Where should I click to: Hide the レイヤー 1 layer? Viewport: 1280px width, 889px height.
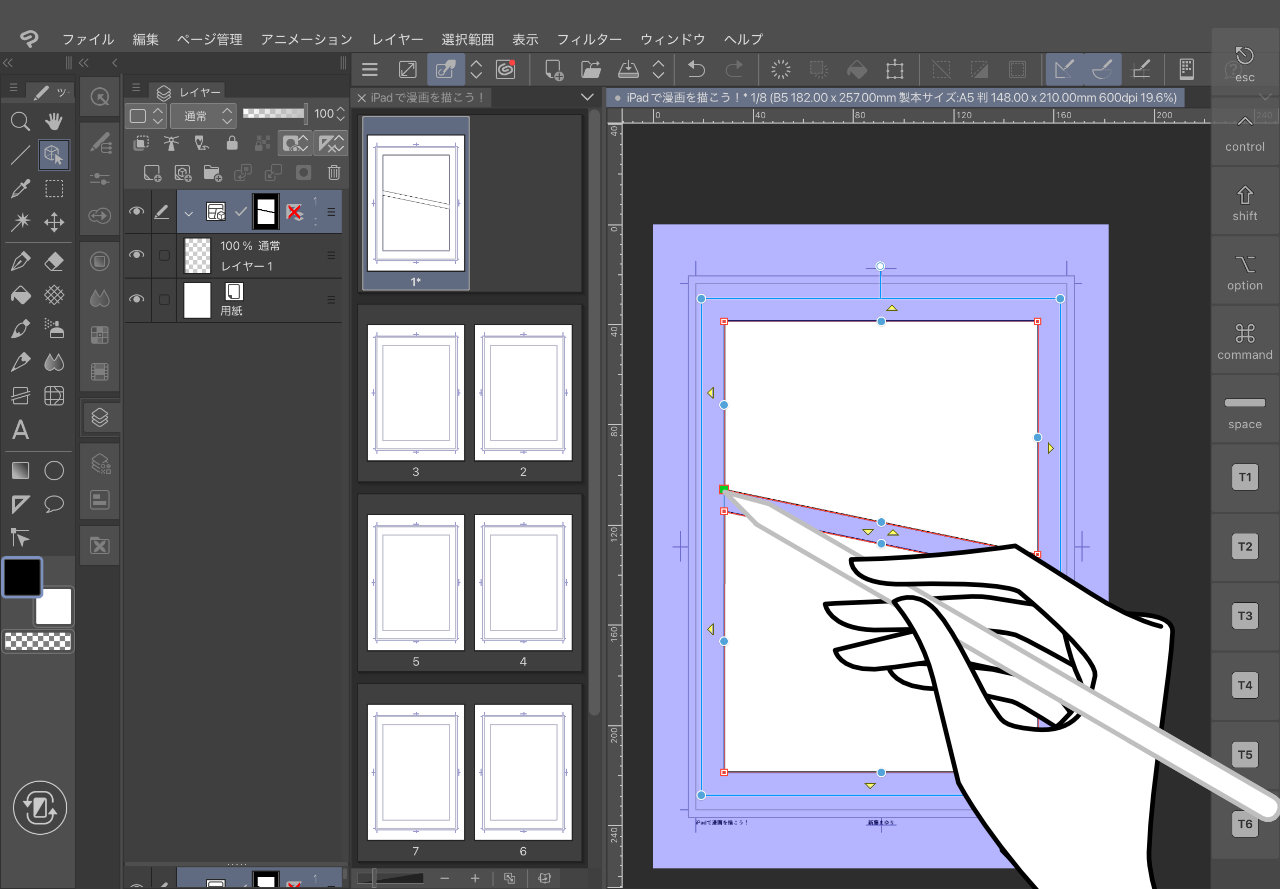(x=136, y=256)
